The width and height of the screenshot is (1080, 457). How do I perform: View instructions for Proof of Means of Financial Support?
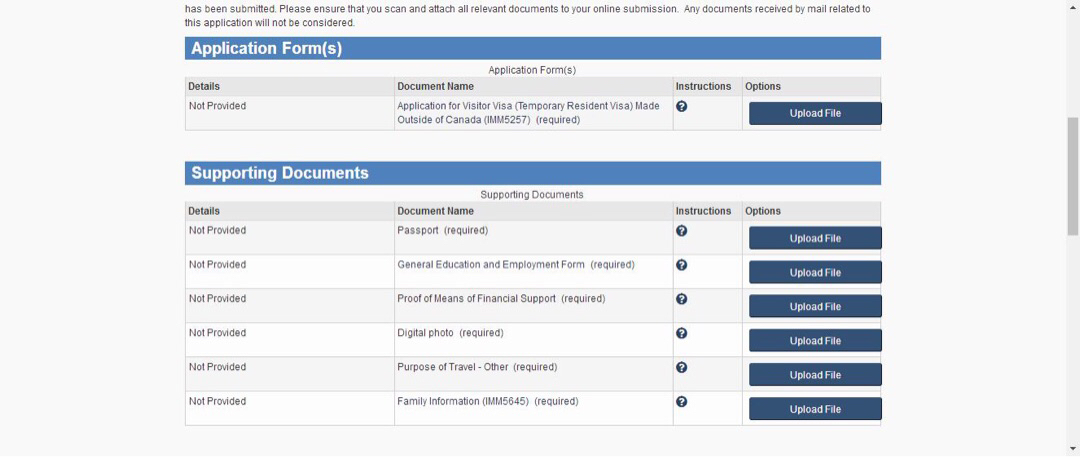pyautogui.click(x=681, y=299)
